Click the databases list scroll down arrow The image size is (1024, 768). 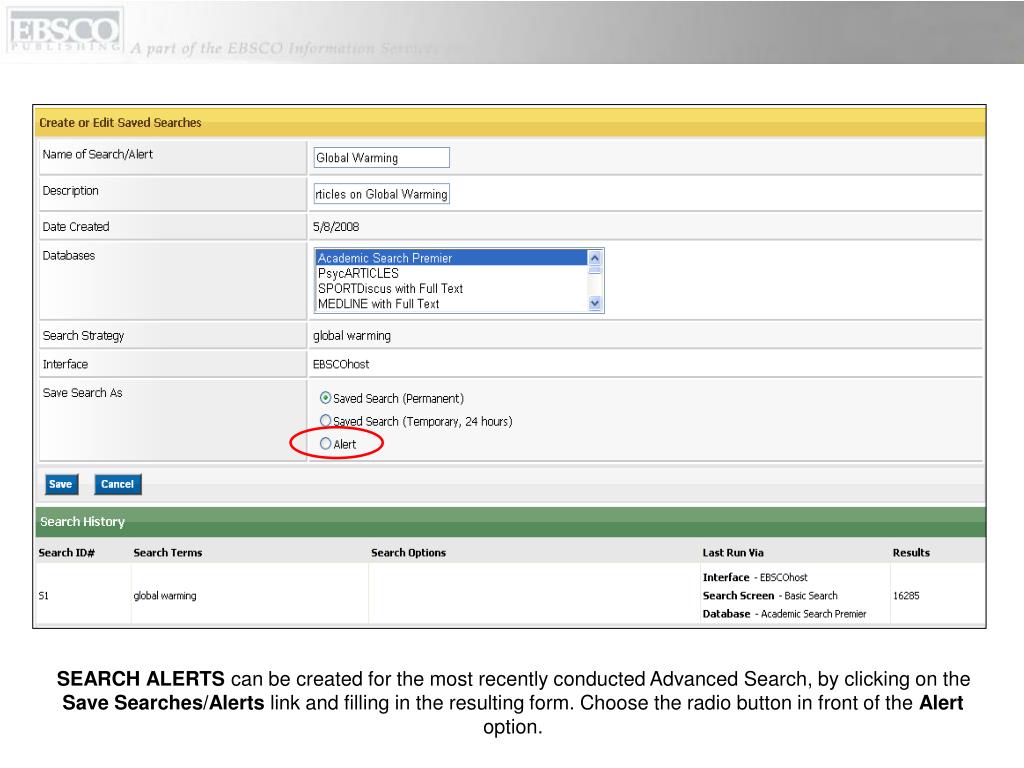click(x=594, y=303)
